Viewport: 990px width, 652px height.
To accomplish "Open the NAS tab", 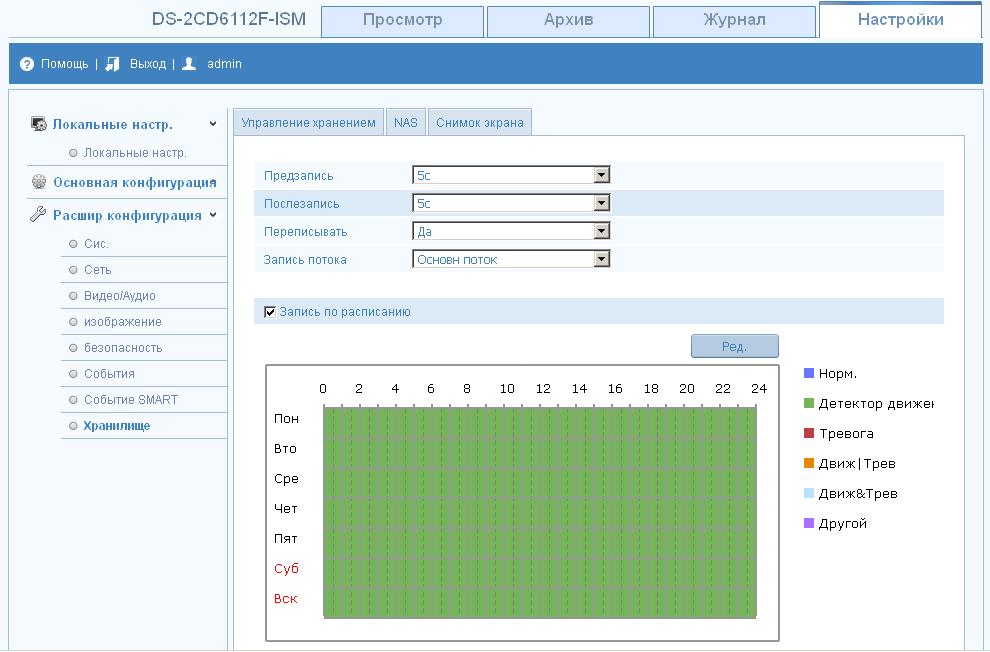I will pyautogui.click(x=406, y=123).
